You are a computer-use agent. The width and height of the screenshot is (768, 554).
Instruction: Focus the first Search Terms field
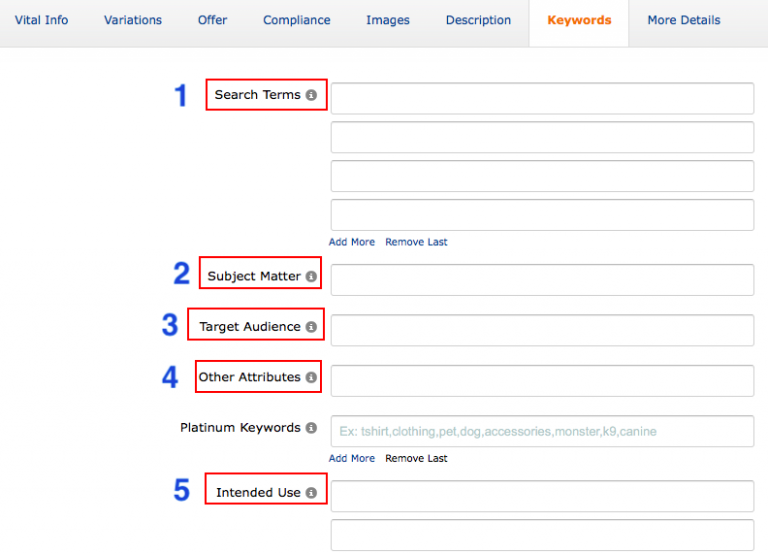(x=542, y=98)
